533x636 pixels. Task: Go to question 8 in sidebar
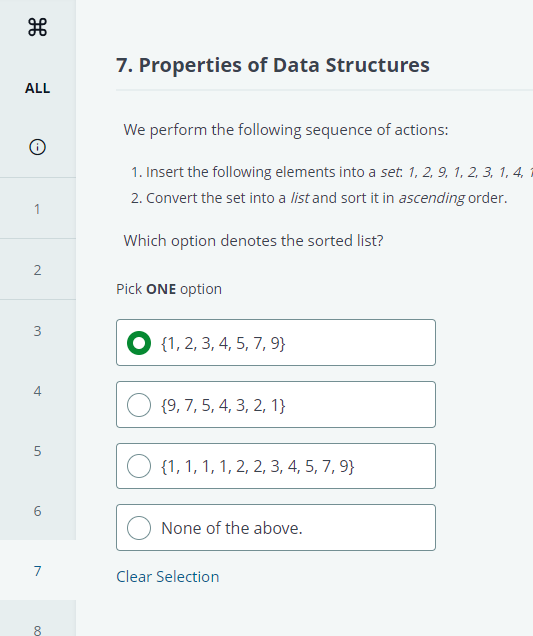tap(37, 630)
